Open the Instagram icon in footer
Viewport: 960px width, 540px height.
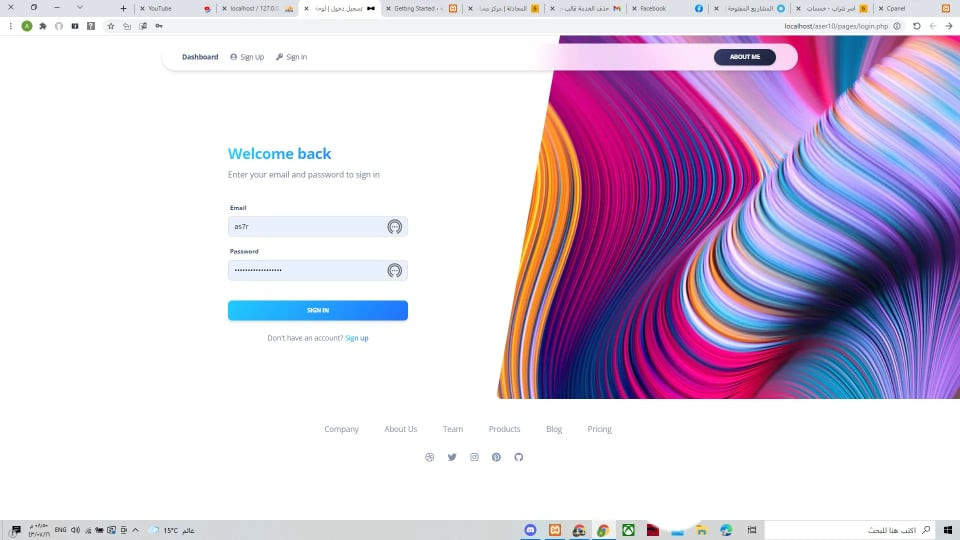tap(474, 457)
